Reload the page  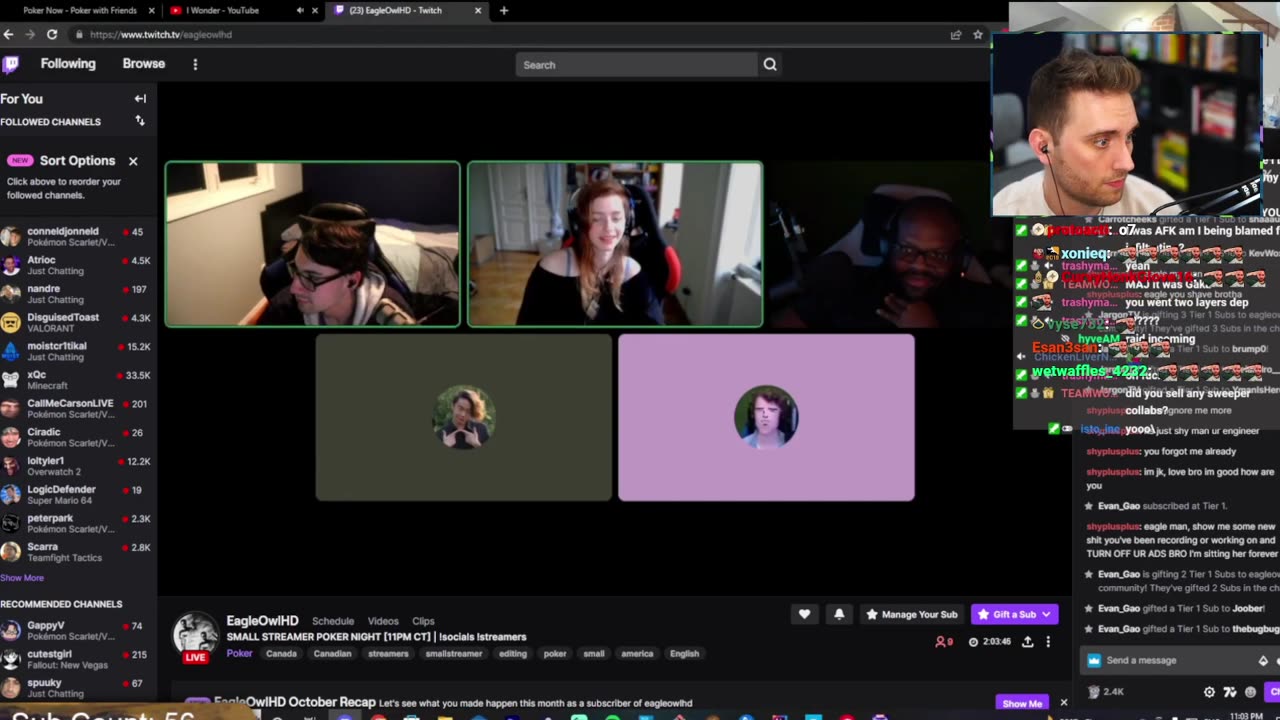pyautogui.click(x=52, y=34)
